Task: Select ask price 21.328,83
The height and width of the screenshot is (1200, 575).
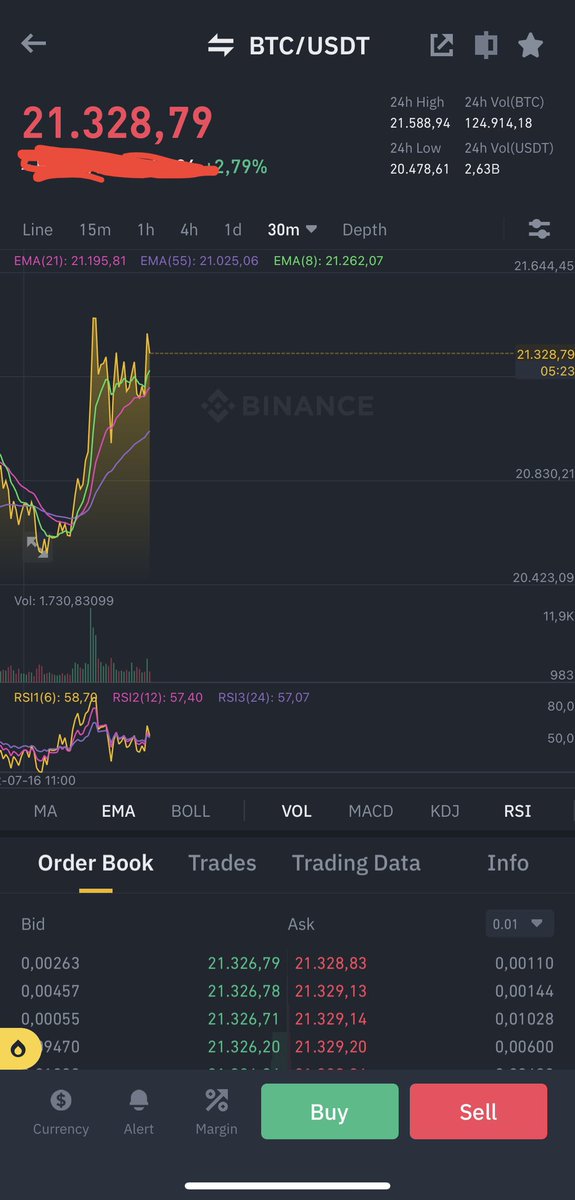Action: click(331, 964)
